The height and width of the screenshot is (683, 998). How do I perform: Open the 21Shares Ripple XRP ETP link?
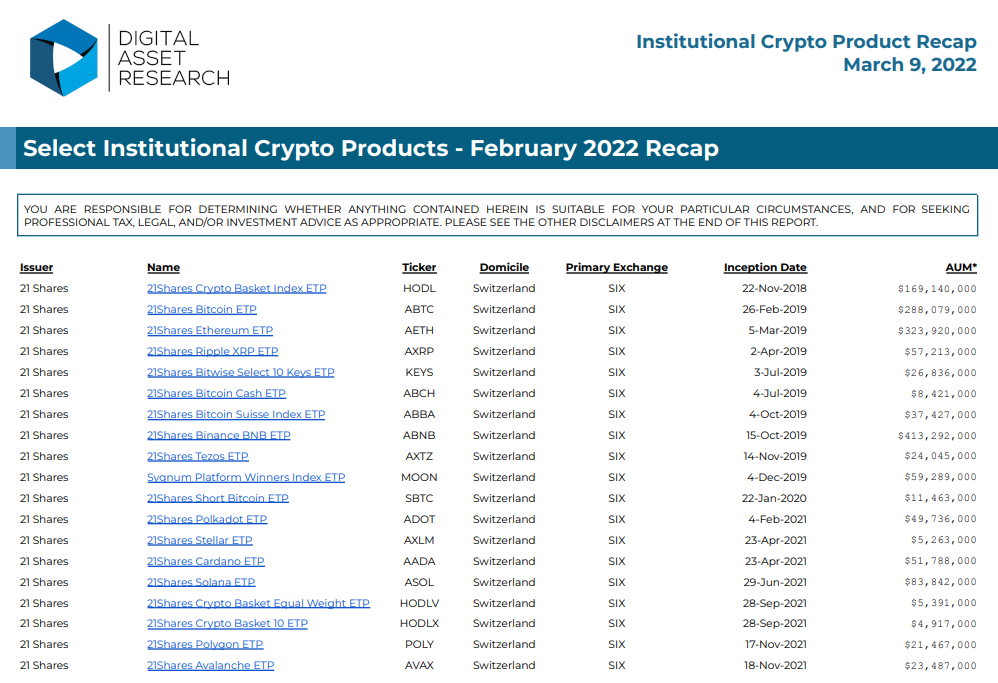212,351
